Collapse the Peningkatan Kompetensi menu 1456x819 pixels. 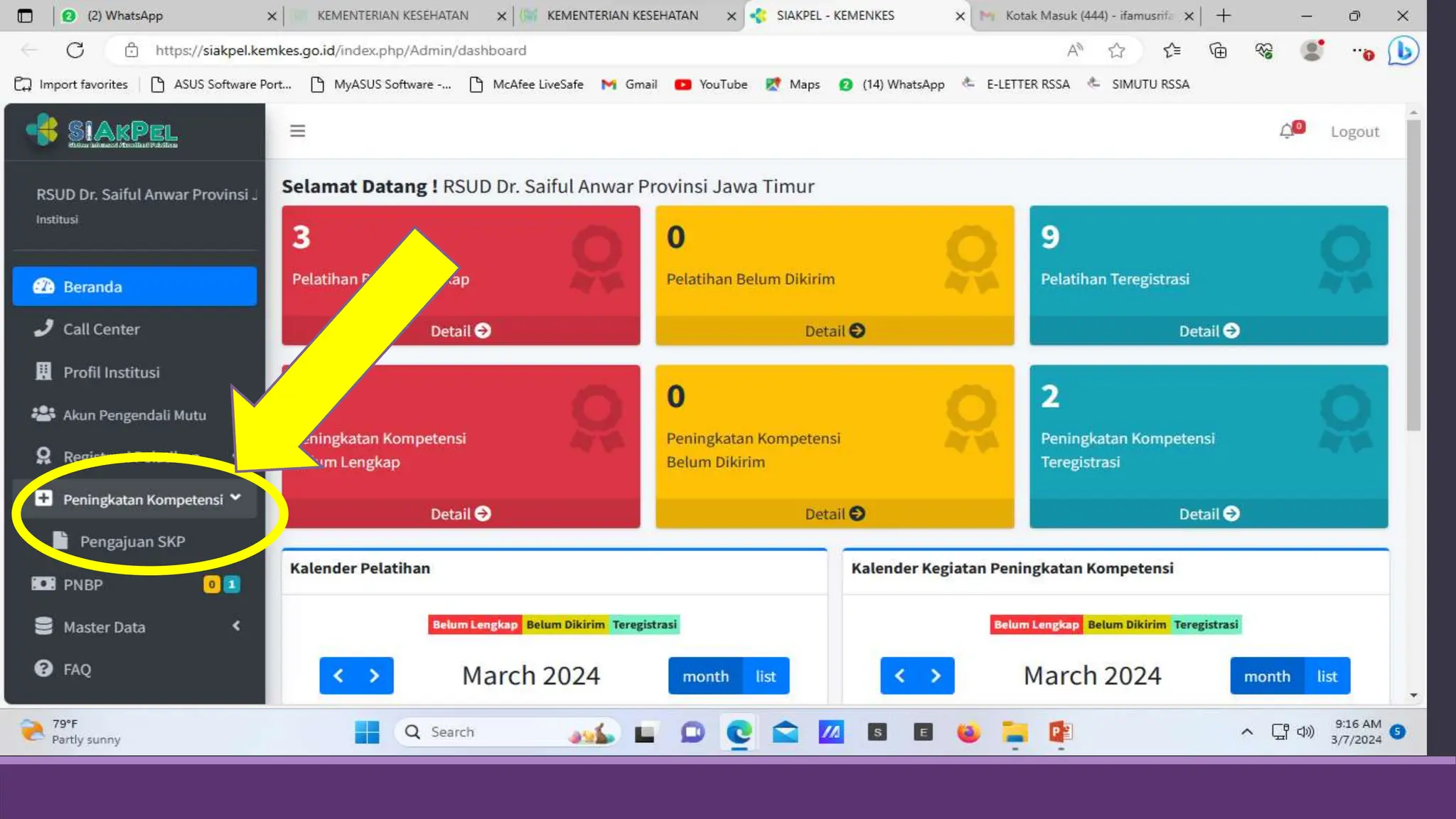coord(142,499)
